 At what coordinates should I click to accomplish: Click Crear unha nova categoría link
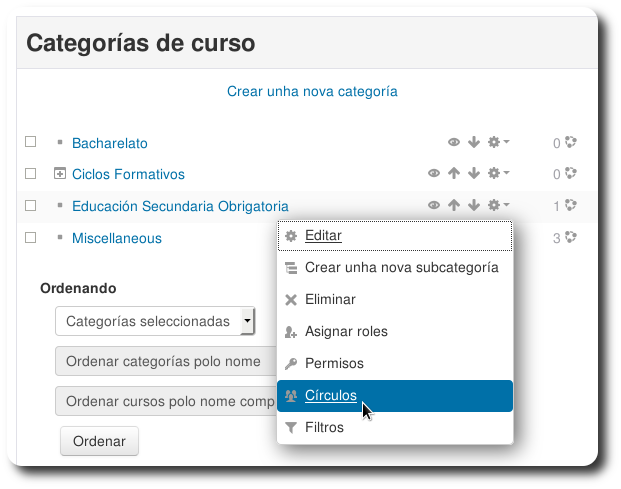coord(312,91)
